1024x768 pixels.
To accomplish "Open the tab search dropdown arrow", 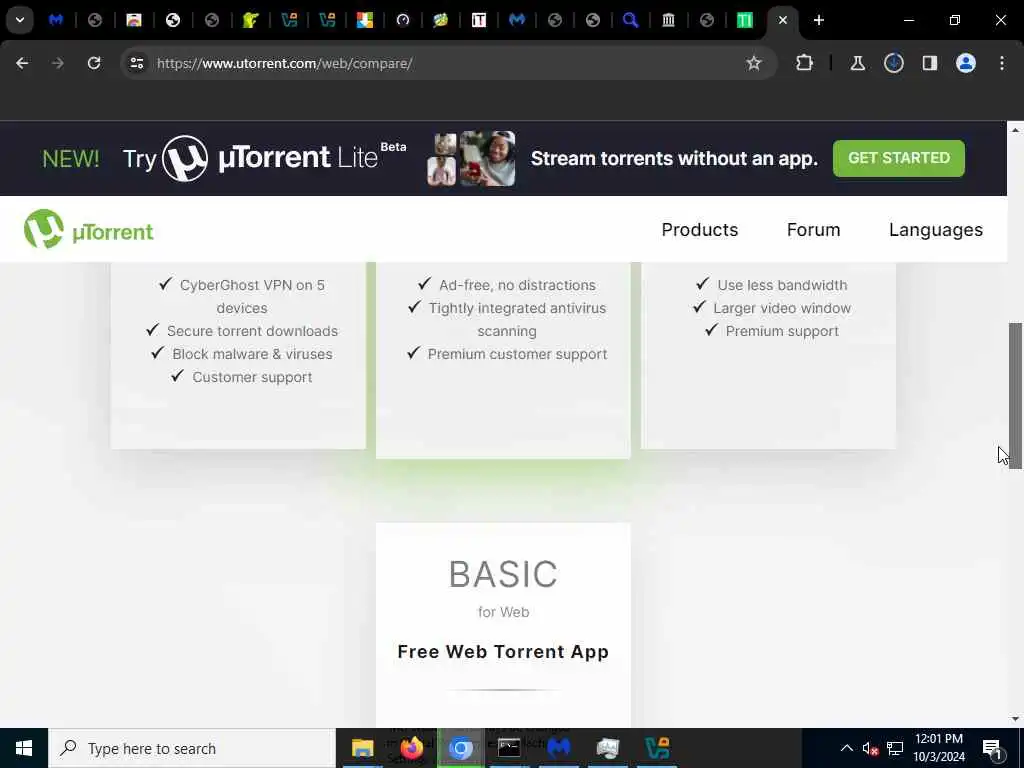I will (x=20, y=20).
